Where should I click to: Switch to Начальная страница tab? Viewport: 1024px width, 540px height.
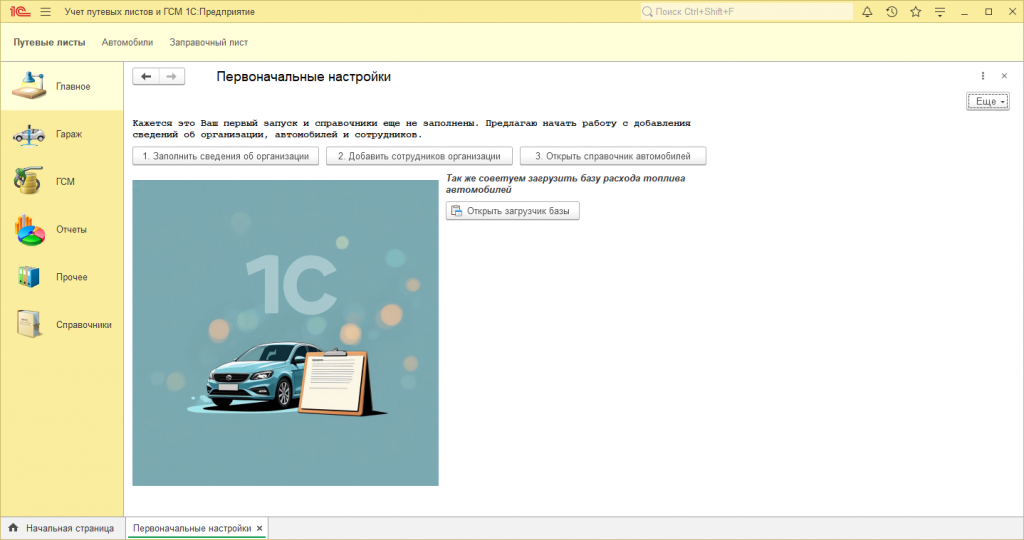point(62,528)
